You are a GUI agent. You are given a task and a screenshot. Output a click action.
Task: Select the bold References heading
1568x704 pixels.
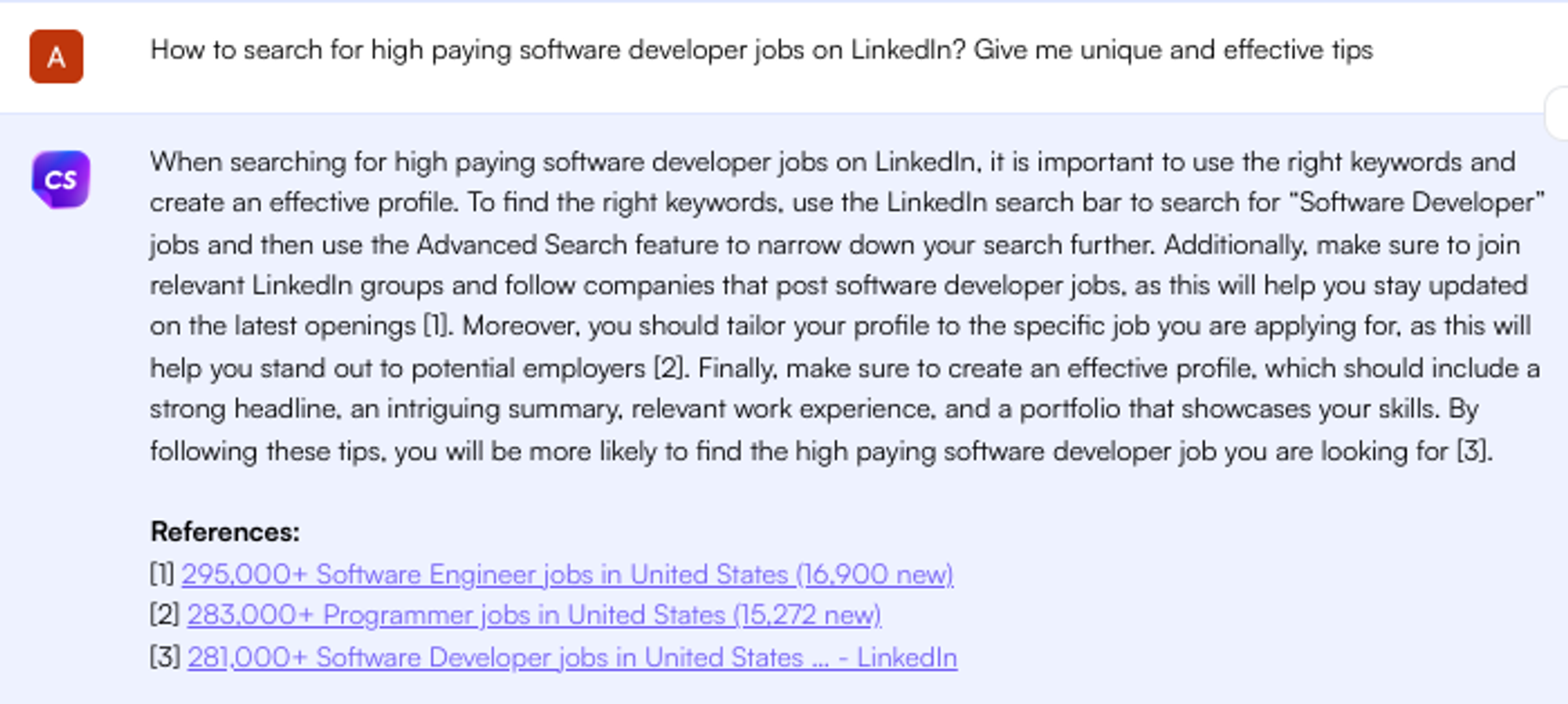coord(224,532)
